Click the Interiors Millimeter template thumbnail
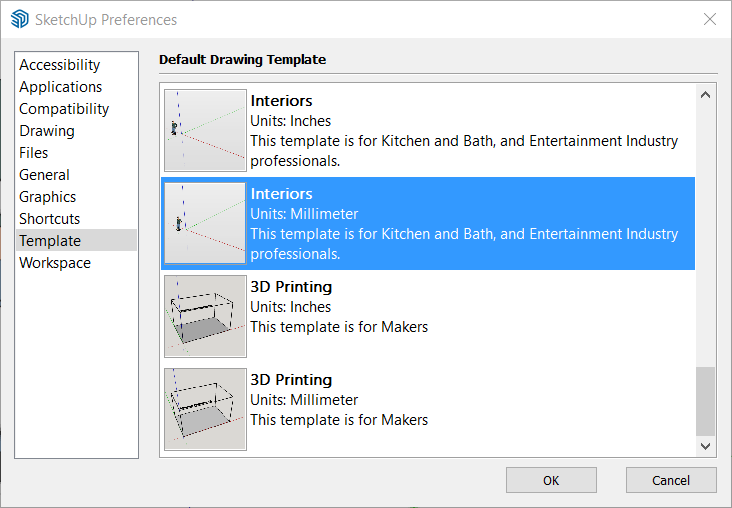 205,223
